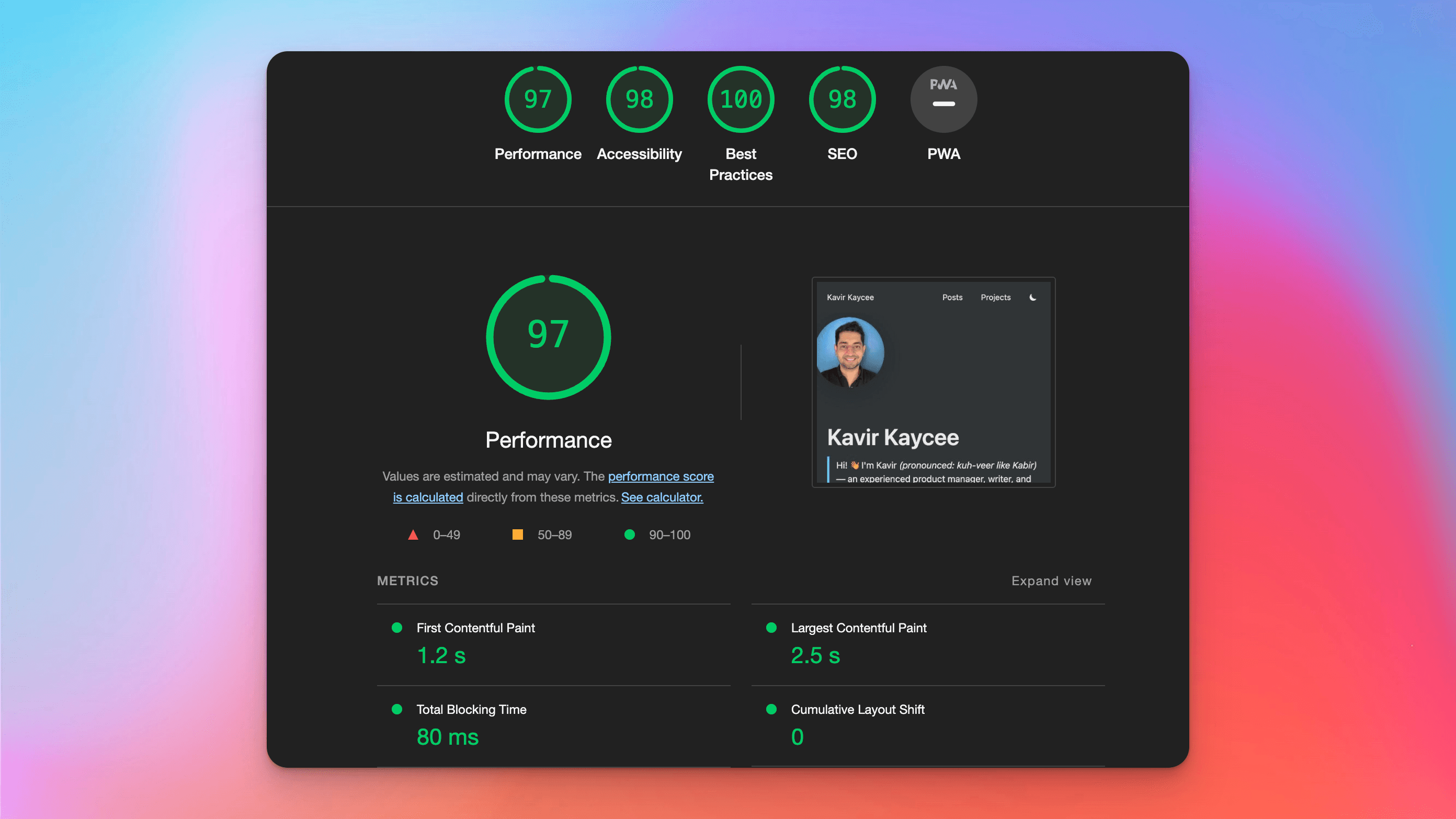Open the performance score is calculated link
Viewport: 1456px width, 819px height.
(x=661, y=476)
